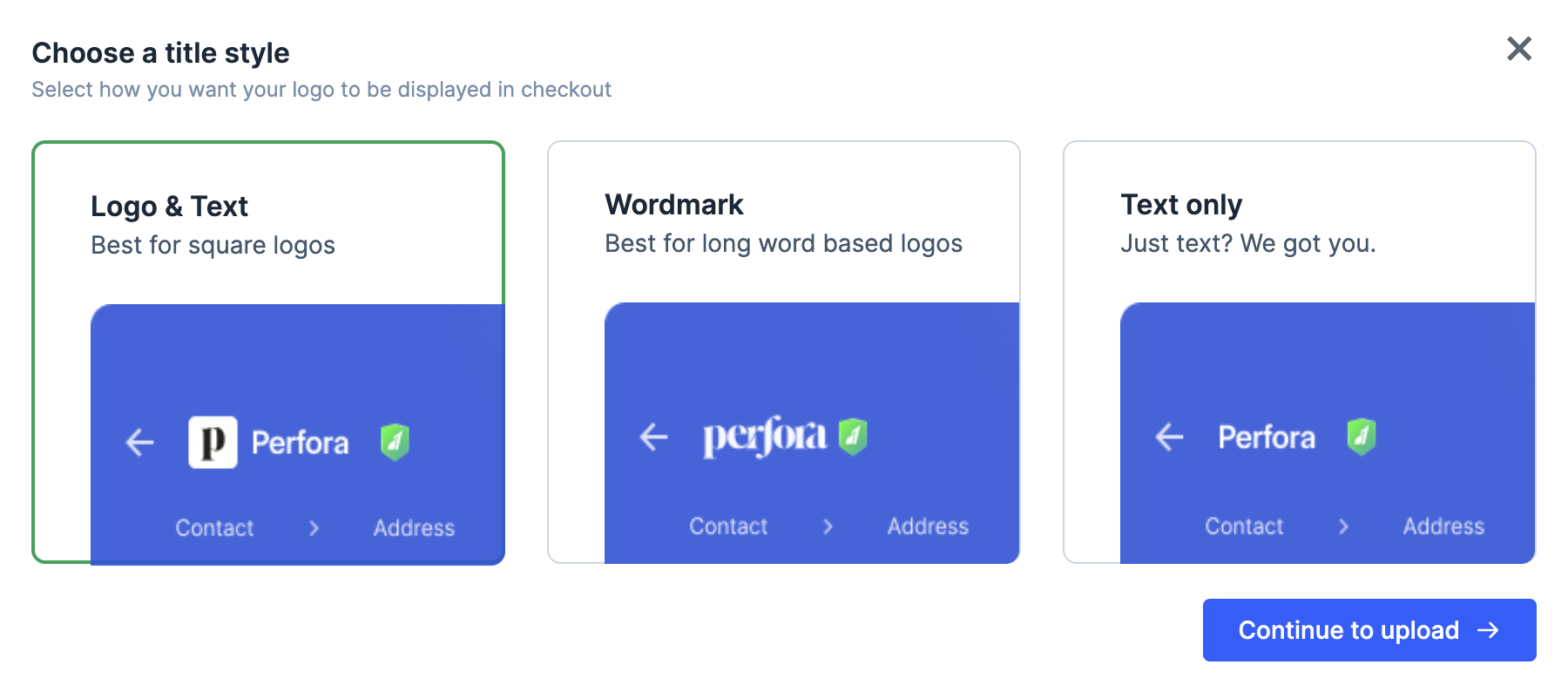
Task: Click Address step in Text only preview
Action: tap(1444, 526)
